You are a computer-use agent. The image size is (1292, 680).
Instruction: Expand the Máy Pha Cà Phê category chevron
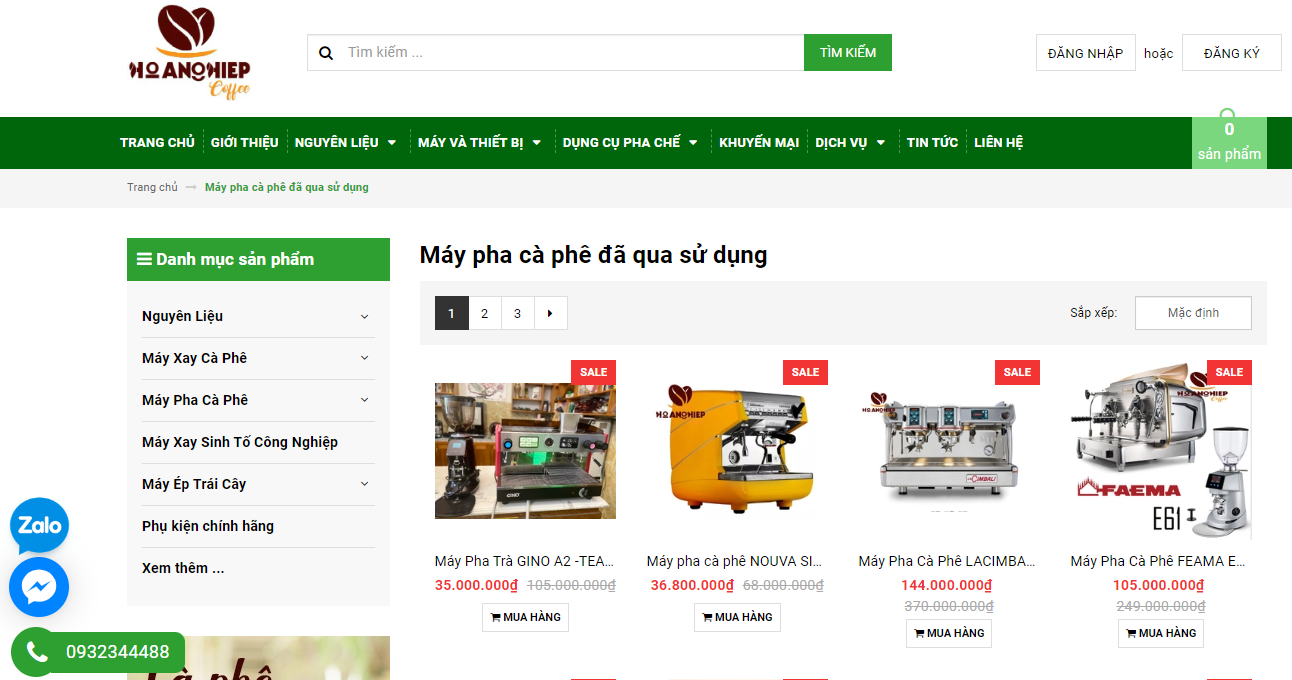pyautogui.click(x=364, y=400)
